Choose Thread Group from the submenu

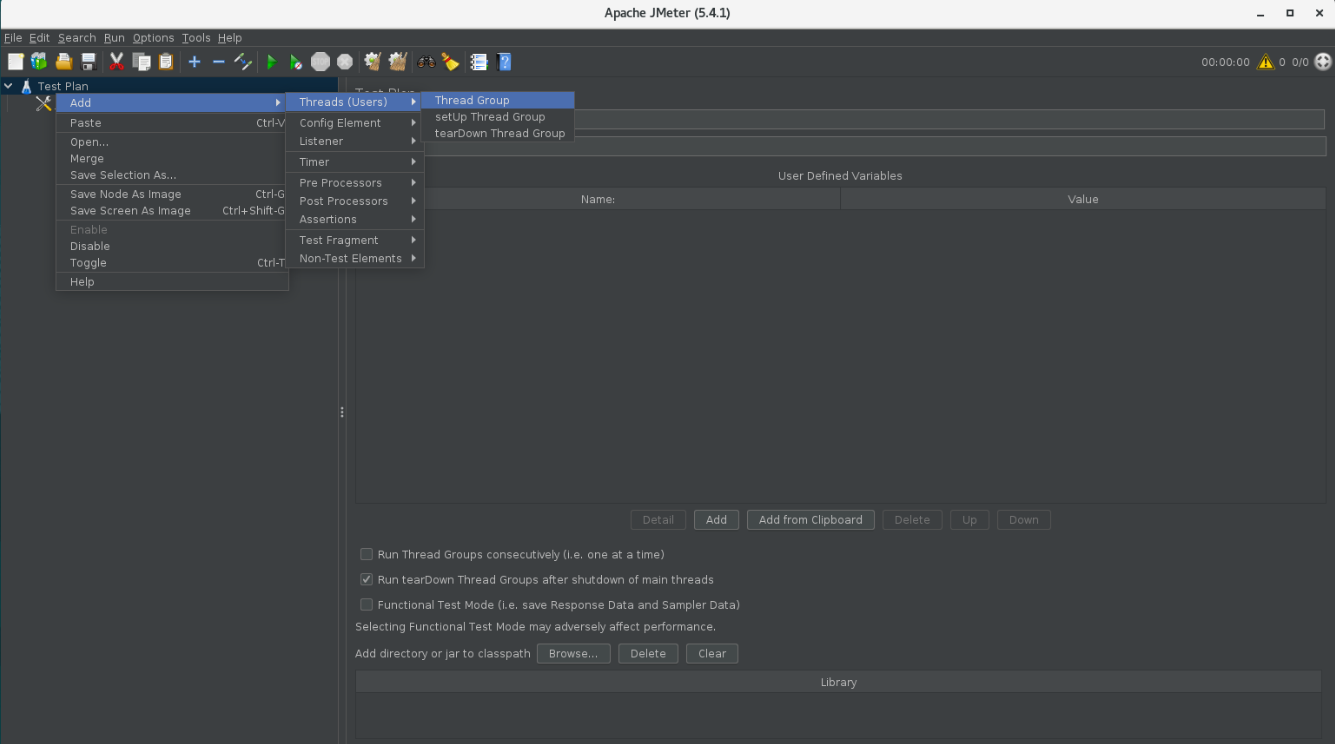click(498, 100)
